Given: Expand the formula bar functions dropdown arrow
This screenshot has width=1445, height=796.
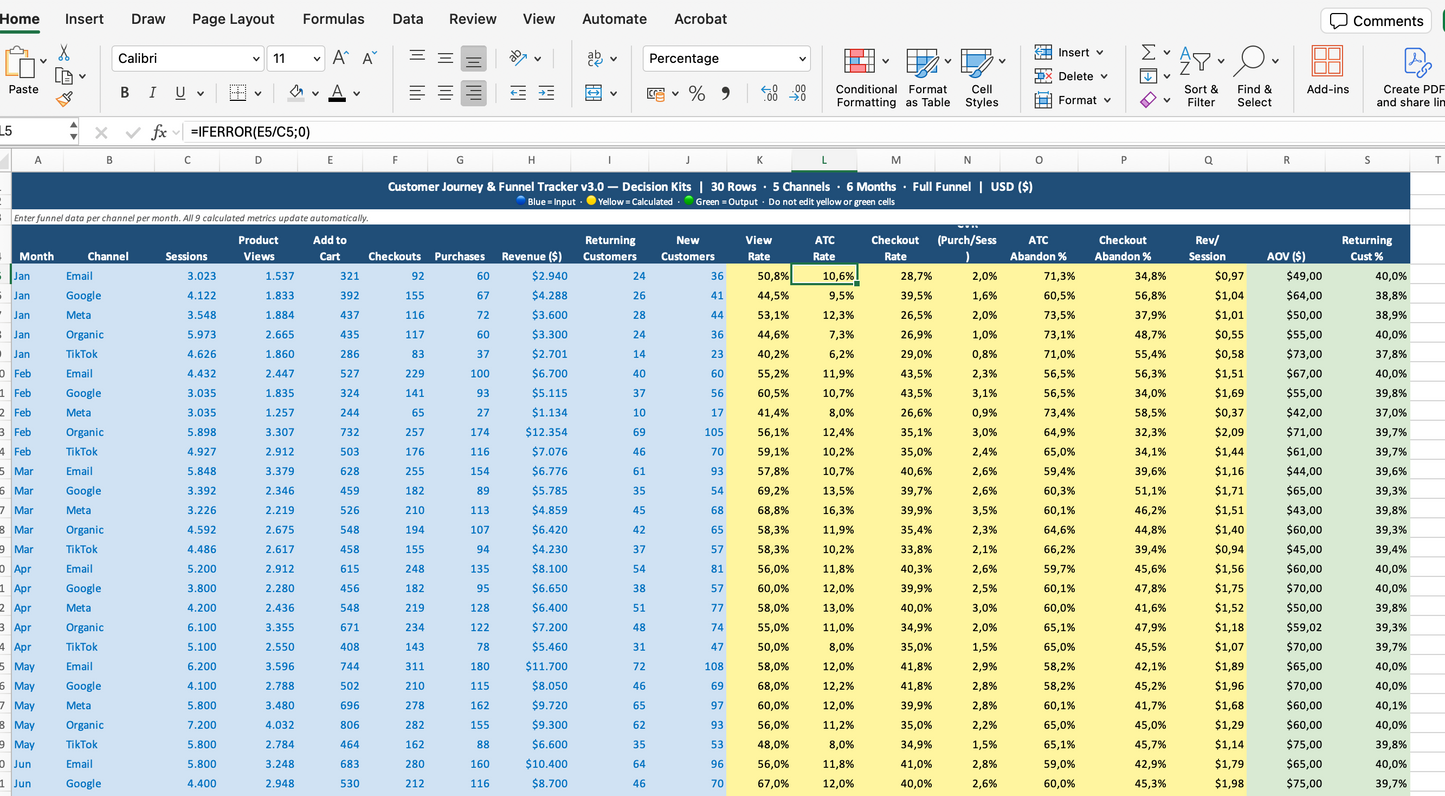Looking at the screenshot, I should point(177,132).
